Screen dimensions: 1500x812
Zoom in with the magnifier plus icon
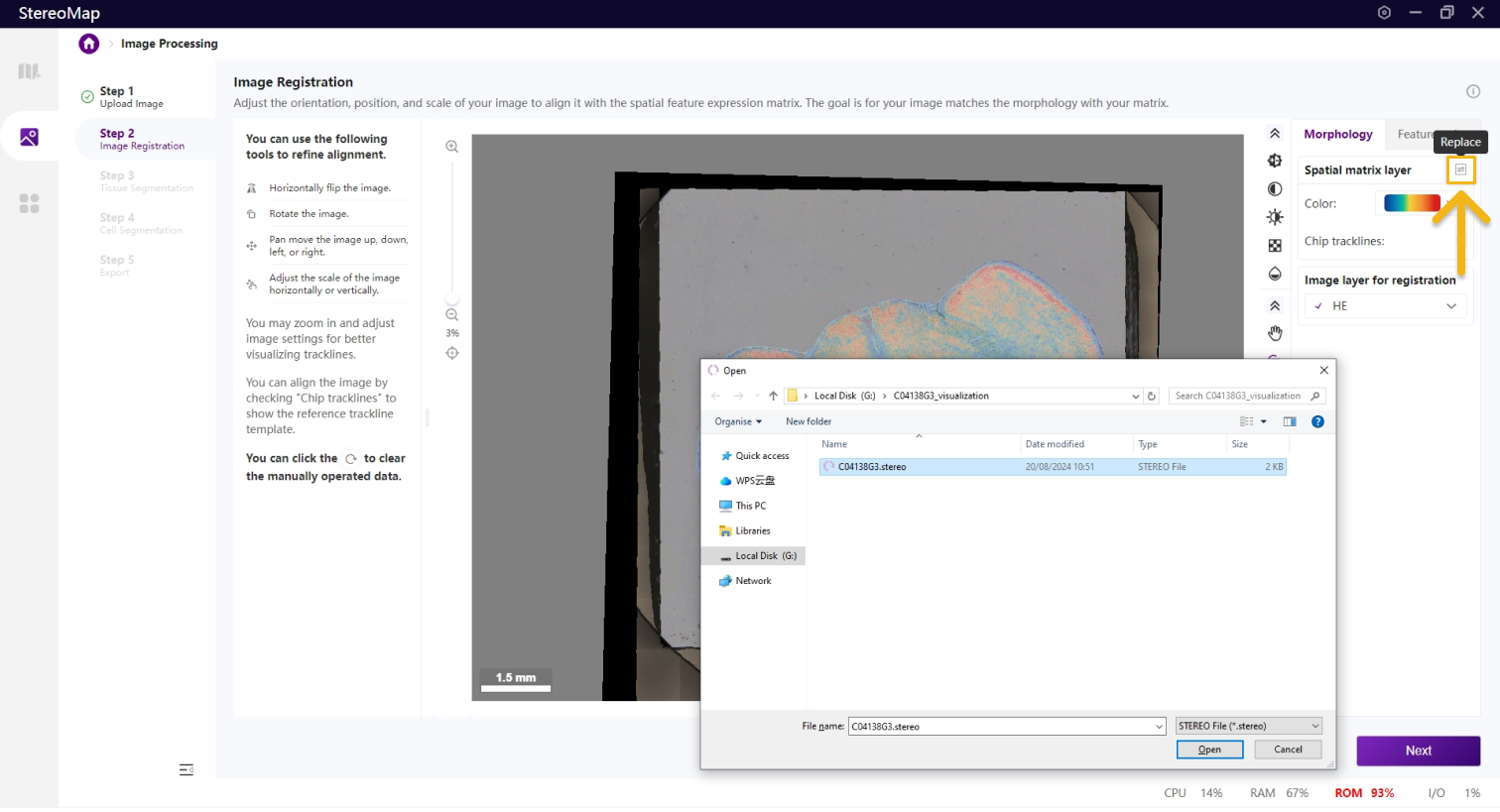(452, 147)
